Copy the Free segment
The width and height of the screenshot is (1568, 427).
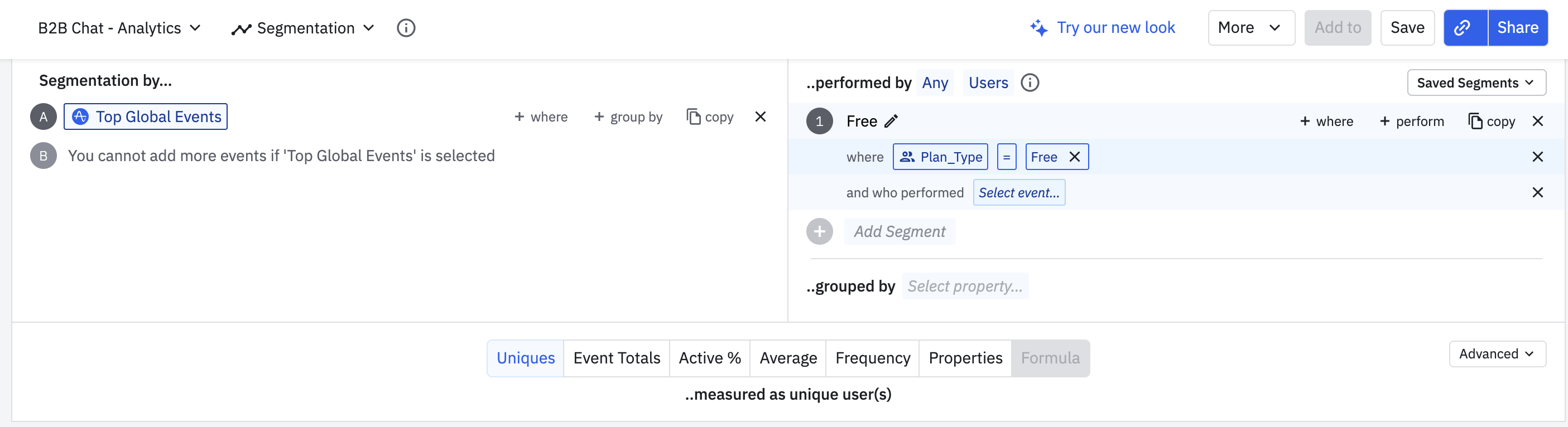click(x=1492, y=121)
